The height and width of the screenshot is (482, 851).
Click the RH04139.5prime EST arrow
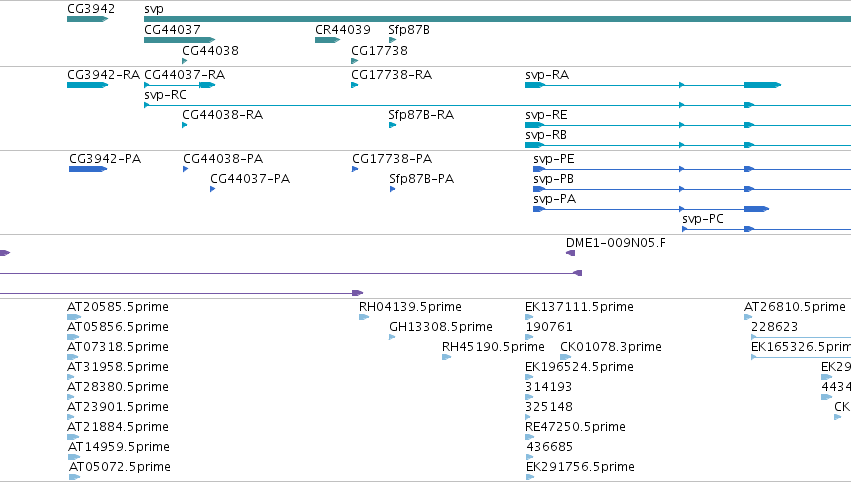[x=364, y=317]
